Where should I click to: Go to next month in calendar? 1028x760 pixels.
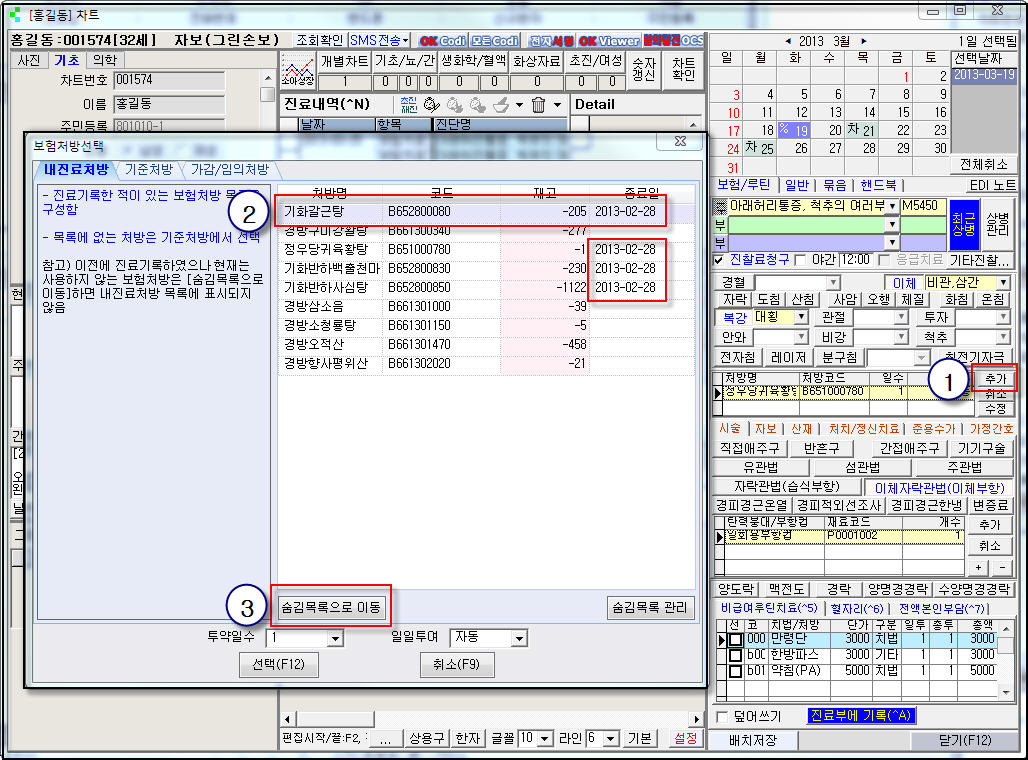pyautogui.click(x=863, y=41)
